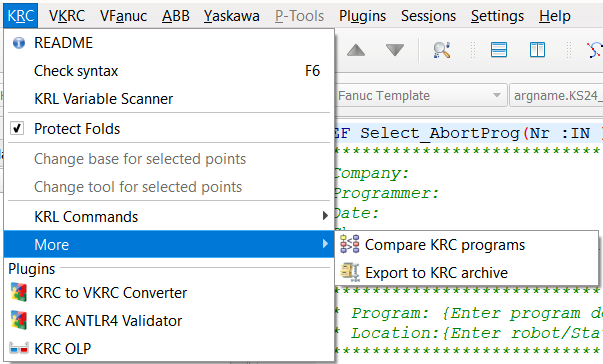Viewport: 603px width, 364px height.
Task: Click the up arrow toolbar icon
Action: click(356, 50)
